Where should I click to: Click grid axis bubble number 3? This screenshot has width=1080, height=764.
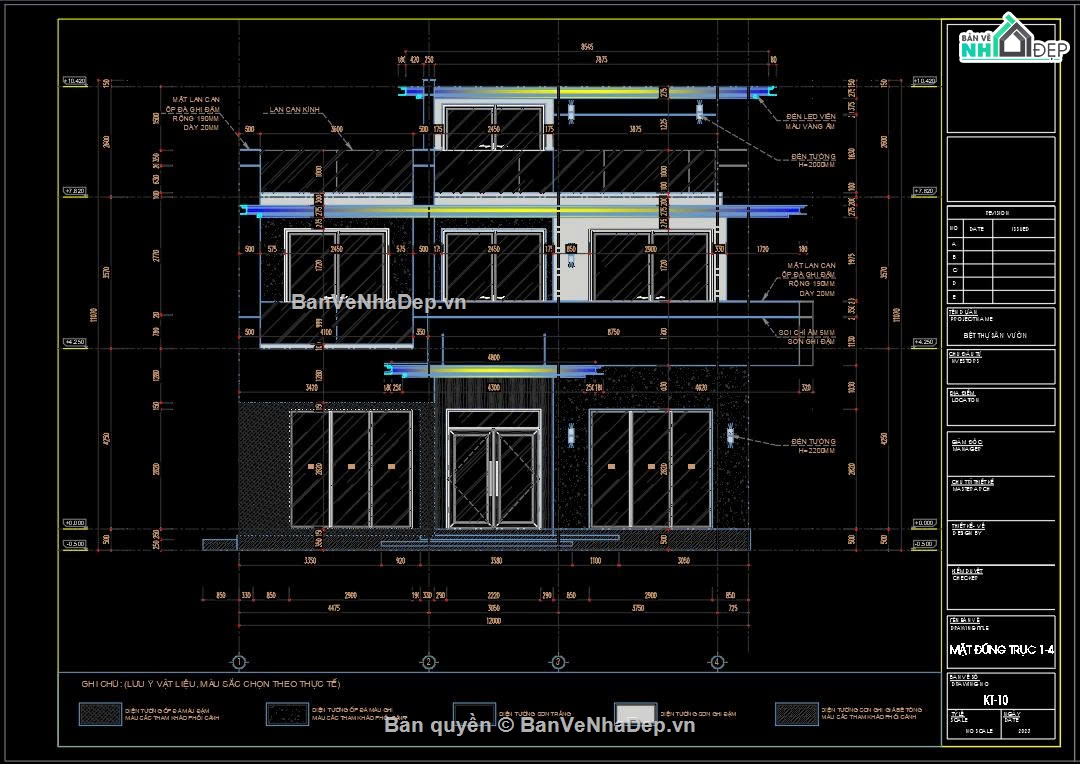click(x=557, y=662)
